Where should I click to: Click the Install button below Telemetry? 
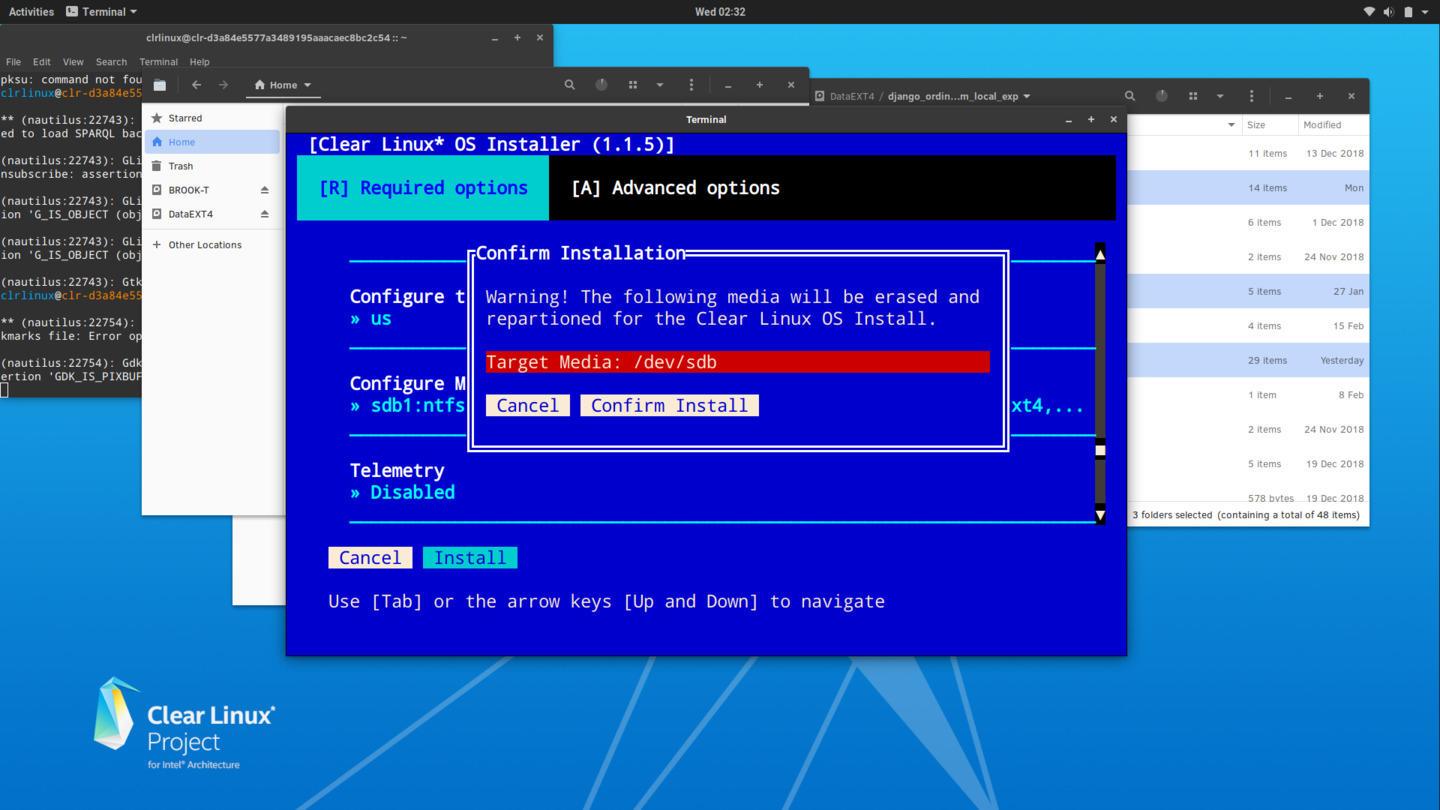coord(470,558)
